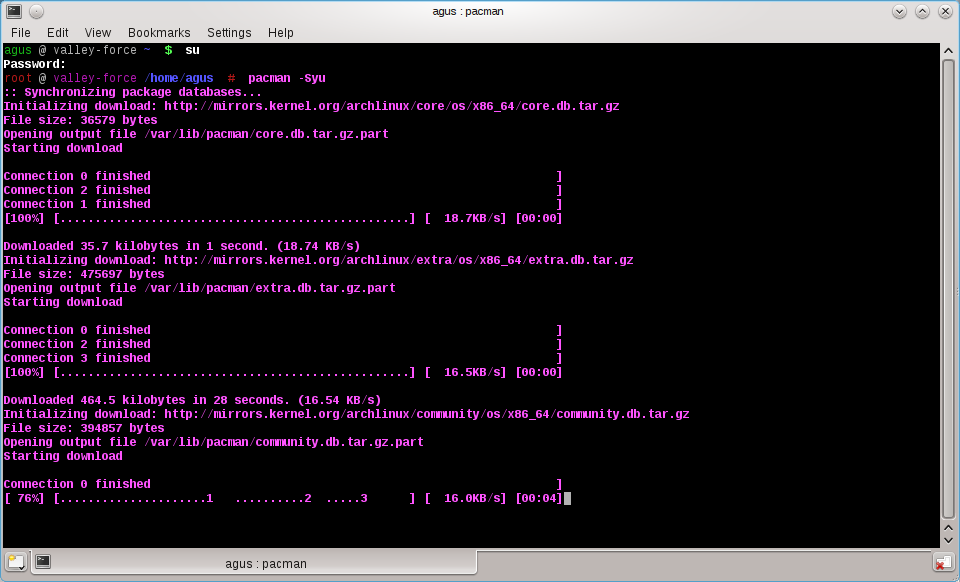Maximize the Konsole window
Viewport: 960px width, 582px height.
tap(922, 11)
